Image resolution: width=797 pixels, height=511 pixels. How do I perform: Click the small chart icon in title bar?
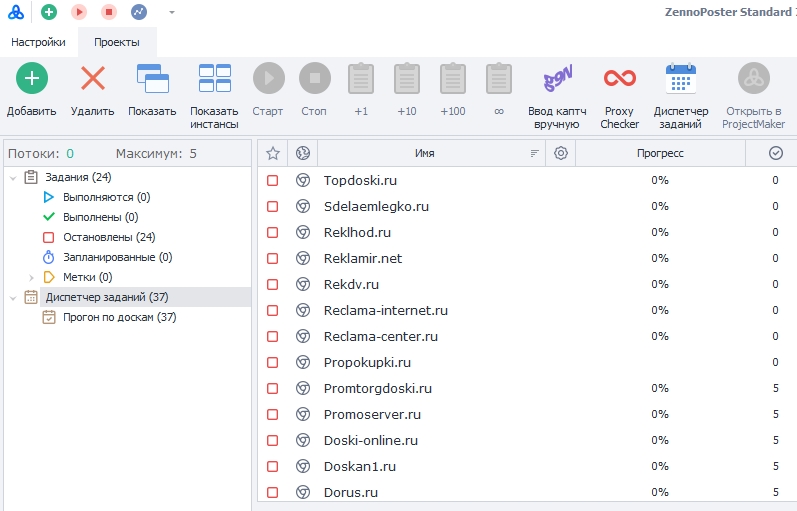tap(139, 12)
